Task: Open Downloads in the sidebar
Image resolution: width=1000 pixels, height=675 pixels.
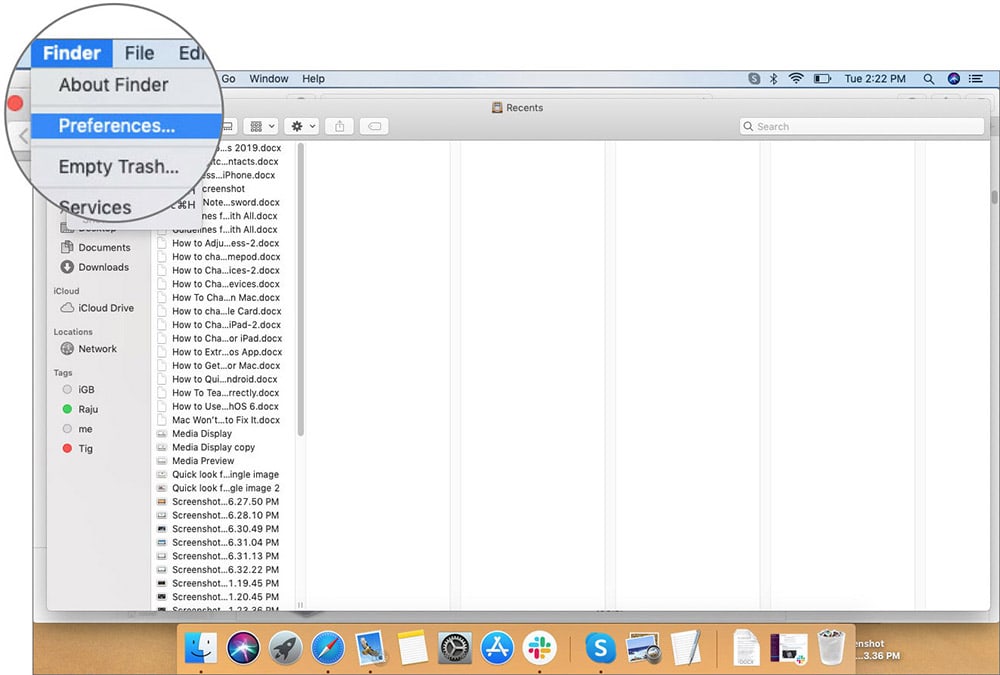Action: click(102, 267)
